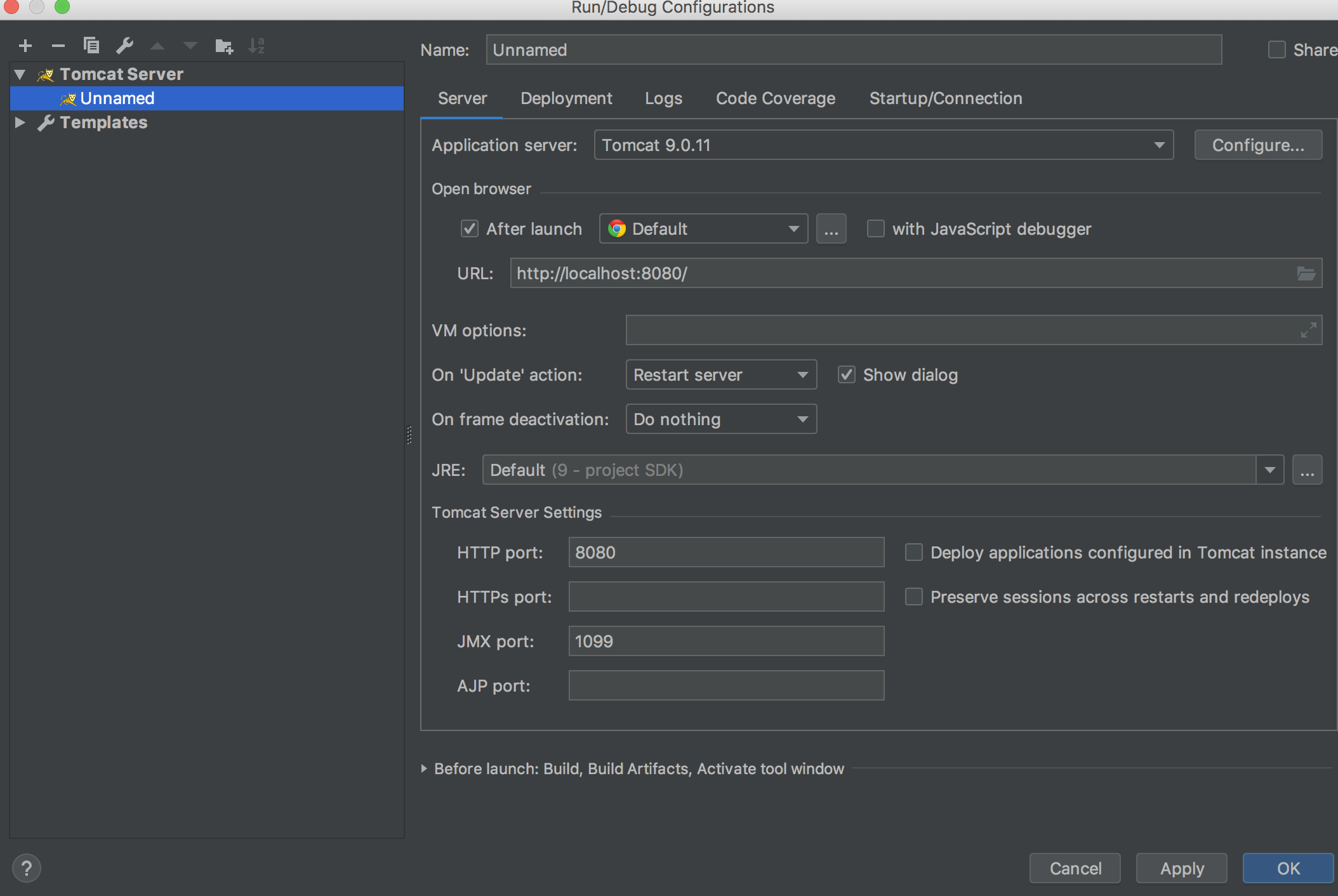This screenshot has height=896, width=1338.
Task: Click into the HTTPs port field
Action: point(725,597)
